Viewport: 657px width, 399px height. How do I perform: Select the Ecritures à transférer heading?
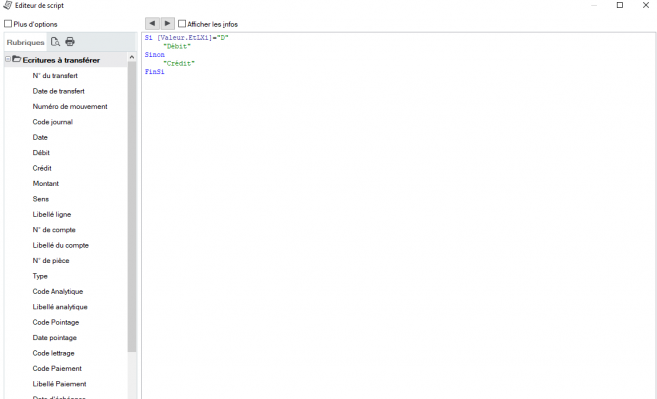coord(61,60)
